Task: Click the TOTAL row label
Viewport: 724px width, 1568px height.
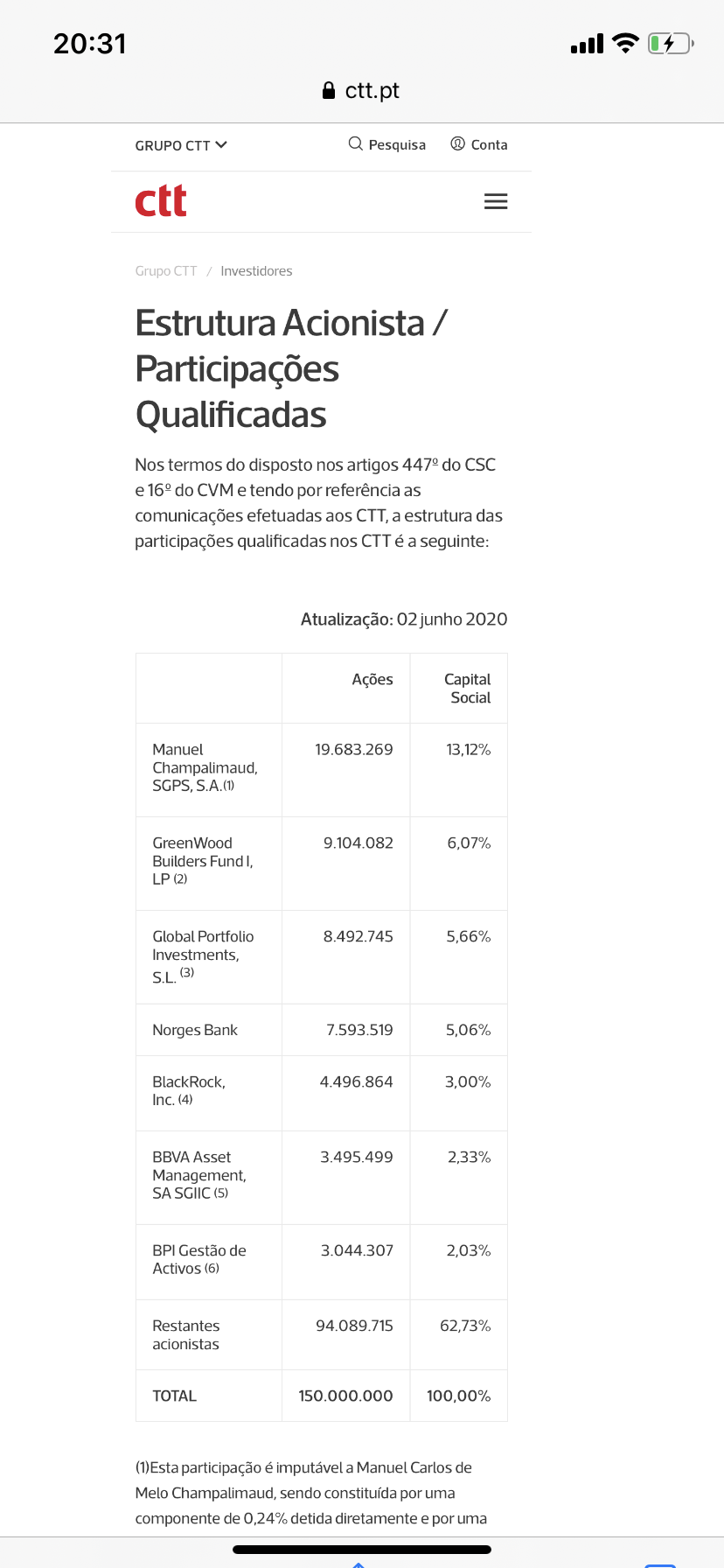Action: pyautogui.click(x=175, y=1396)
